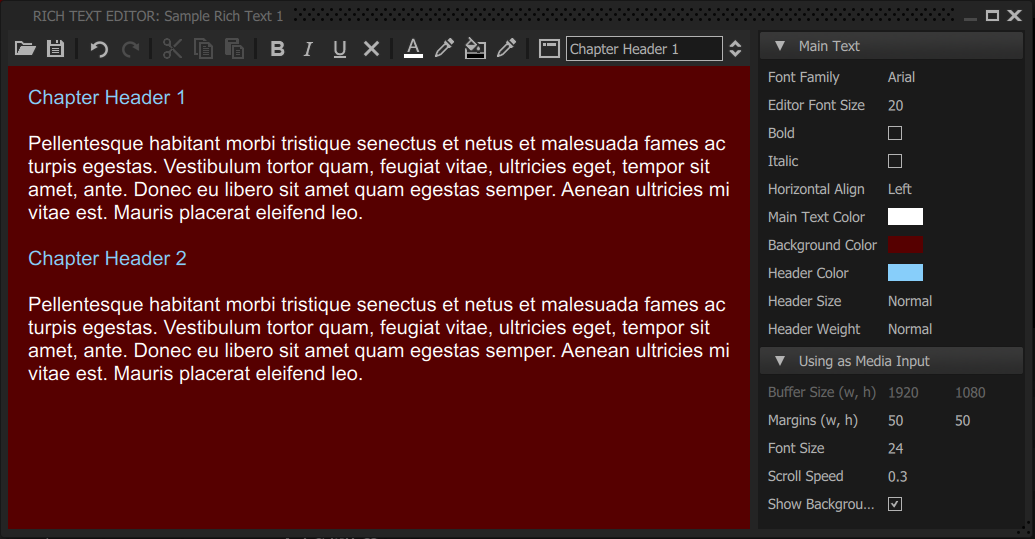Viewport: 1035px width, 539px height.
Task: Pick background color with second eyedropper
Action: [506, 48]
